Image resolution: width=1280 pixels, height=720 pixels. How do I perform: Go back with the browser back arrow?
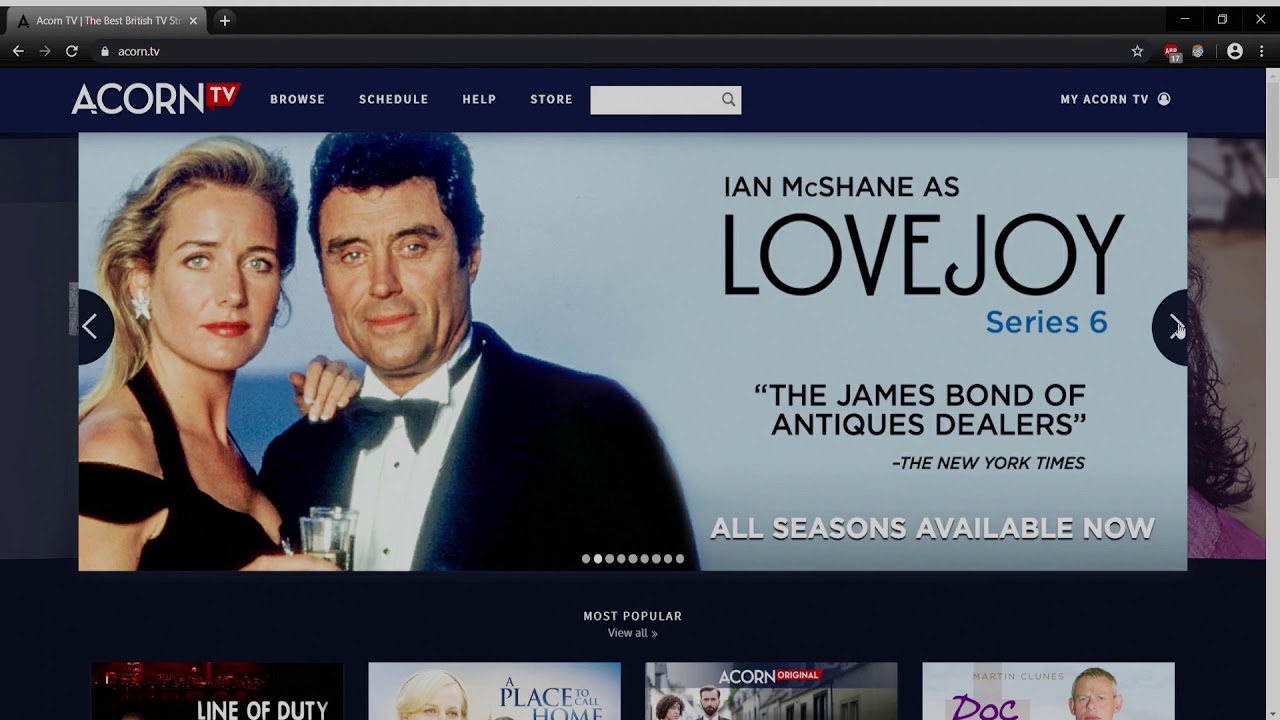pyautogui.click(x=18, y=51)
